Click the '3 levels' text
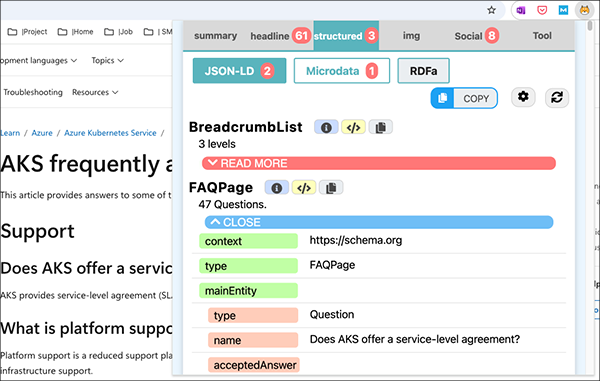 coord(217,144)
